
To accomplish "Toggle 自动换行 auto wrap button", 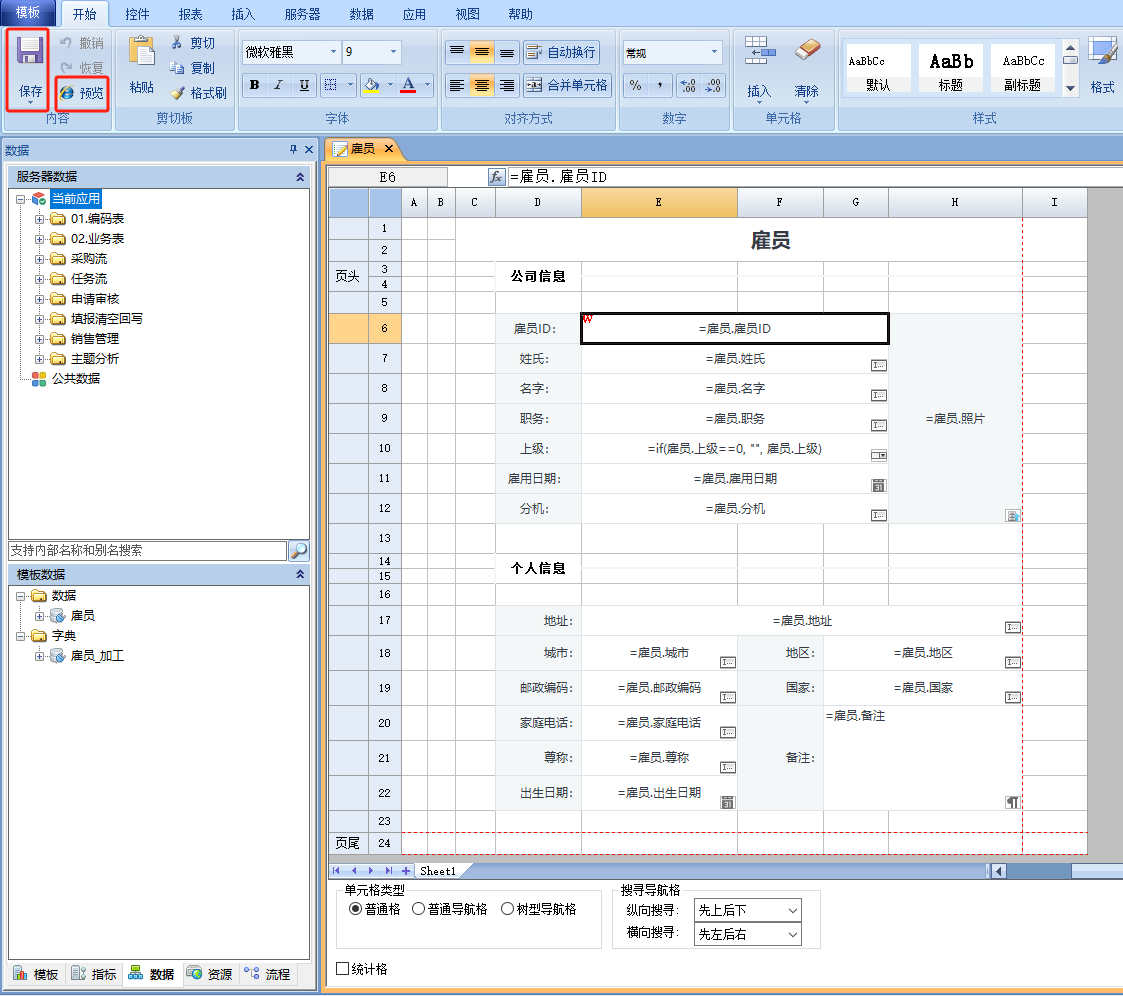I will [x=561, y=52].
